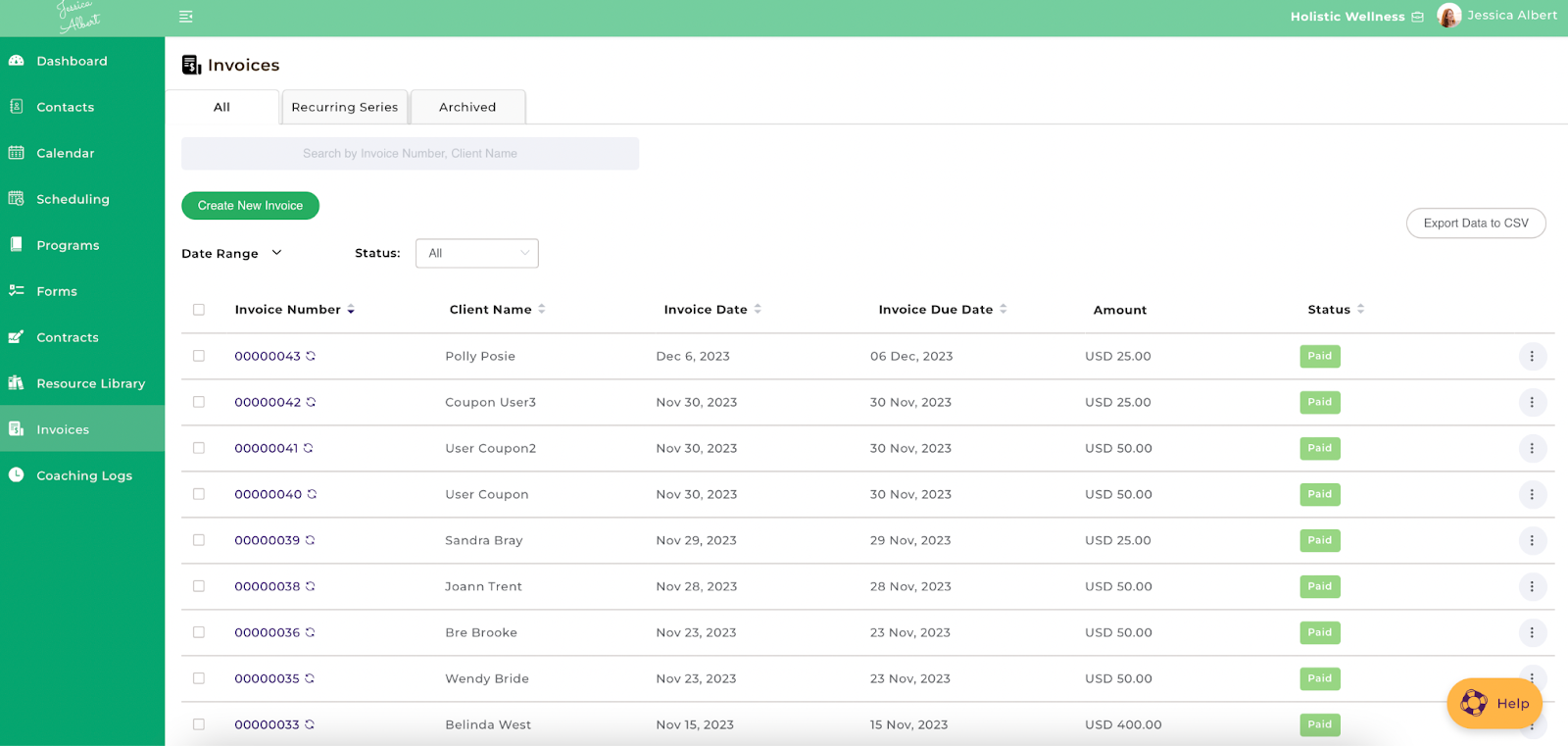Check the box for invoice 00000042
Screen dimensions: 1568x746
point(199,402)
